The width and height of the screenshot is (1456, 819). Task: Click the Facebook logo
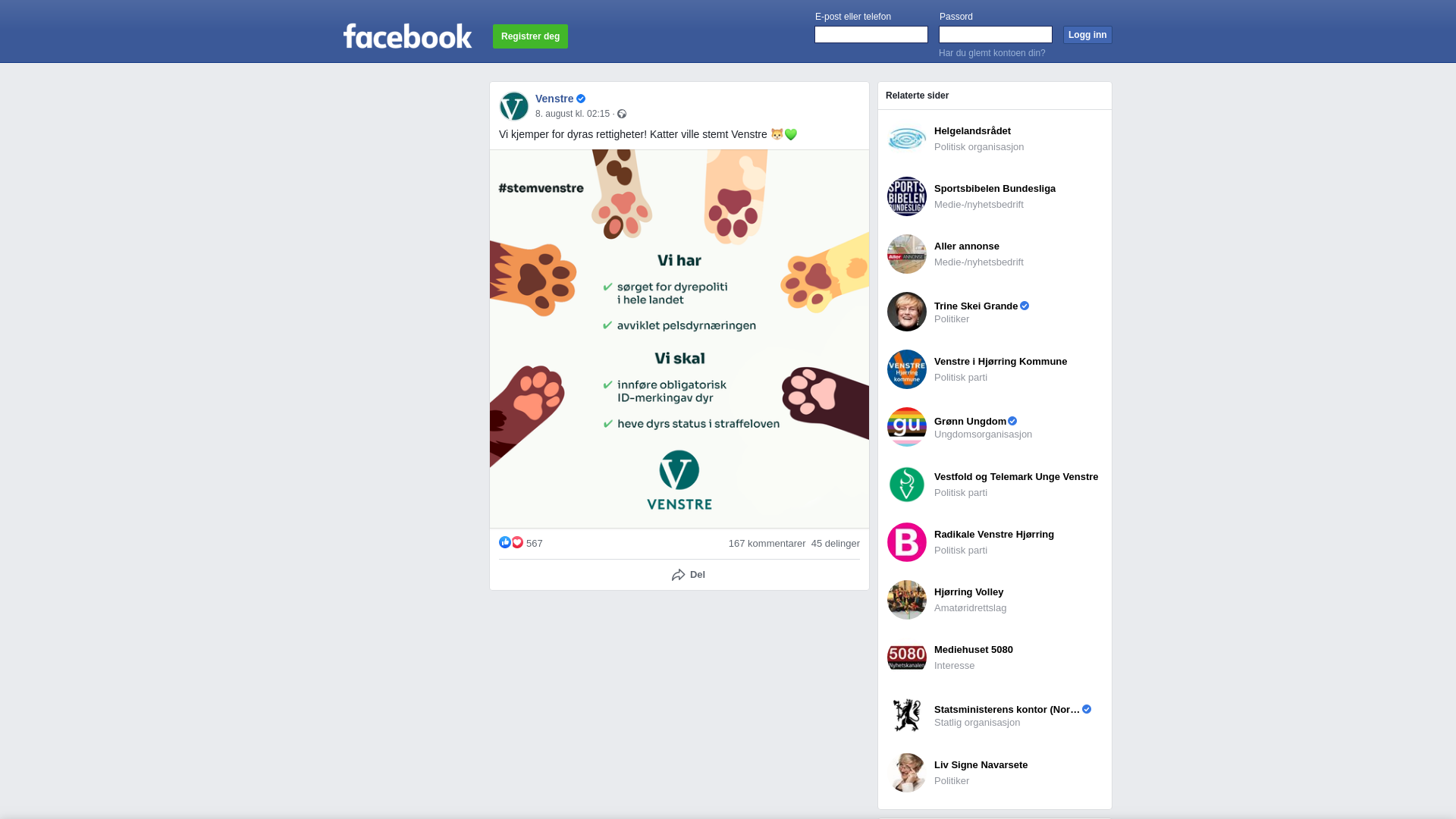(x=407, y=36)
